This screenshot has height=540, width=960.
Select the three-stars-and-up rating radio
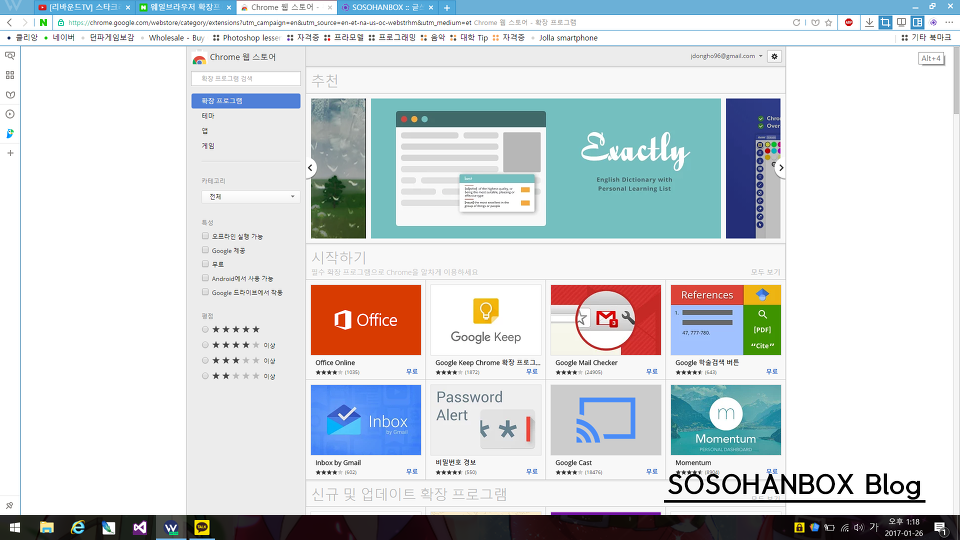pyautogui.click(x=206, y=361)
